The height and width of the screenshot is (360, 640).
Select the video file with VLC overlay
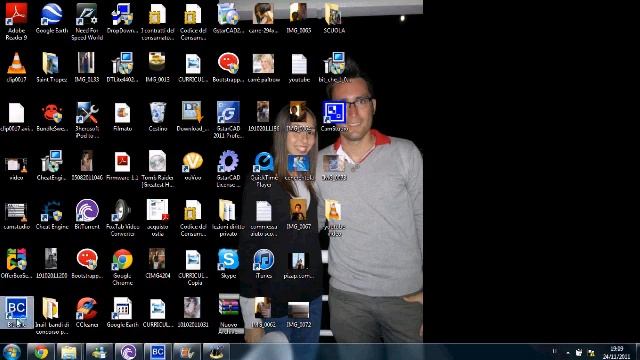tap(16, 165)
